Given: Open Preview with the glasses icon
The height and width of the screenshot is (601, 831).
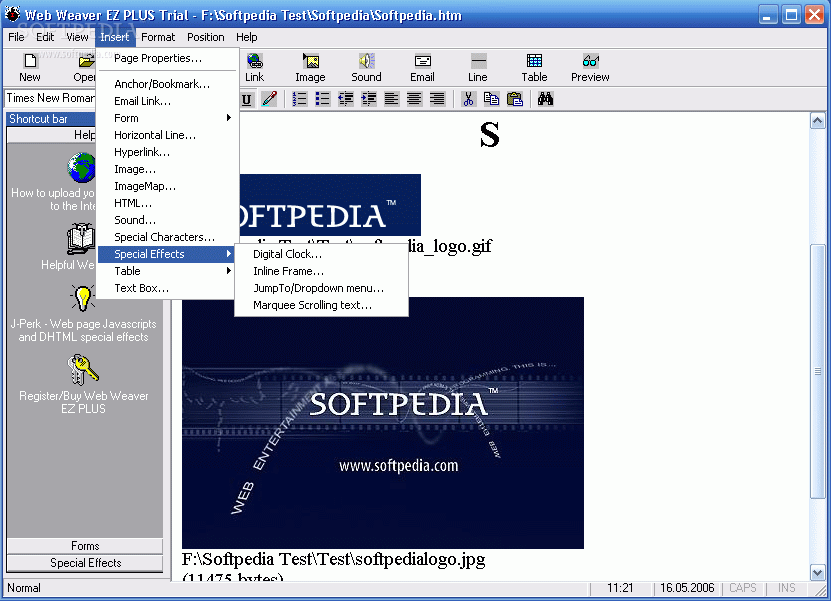Looking at the screenshot, I should [x=590, y=67].
